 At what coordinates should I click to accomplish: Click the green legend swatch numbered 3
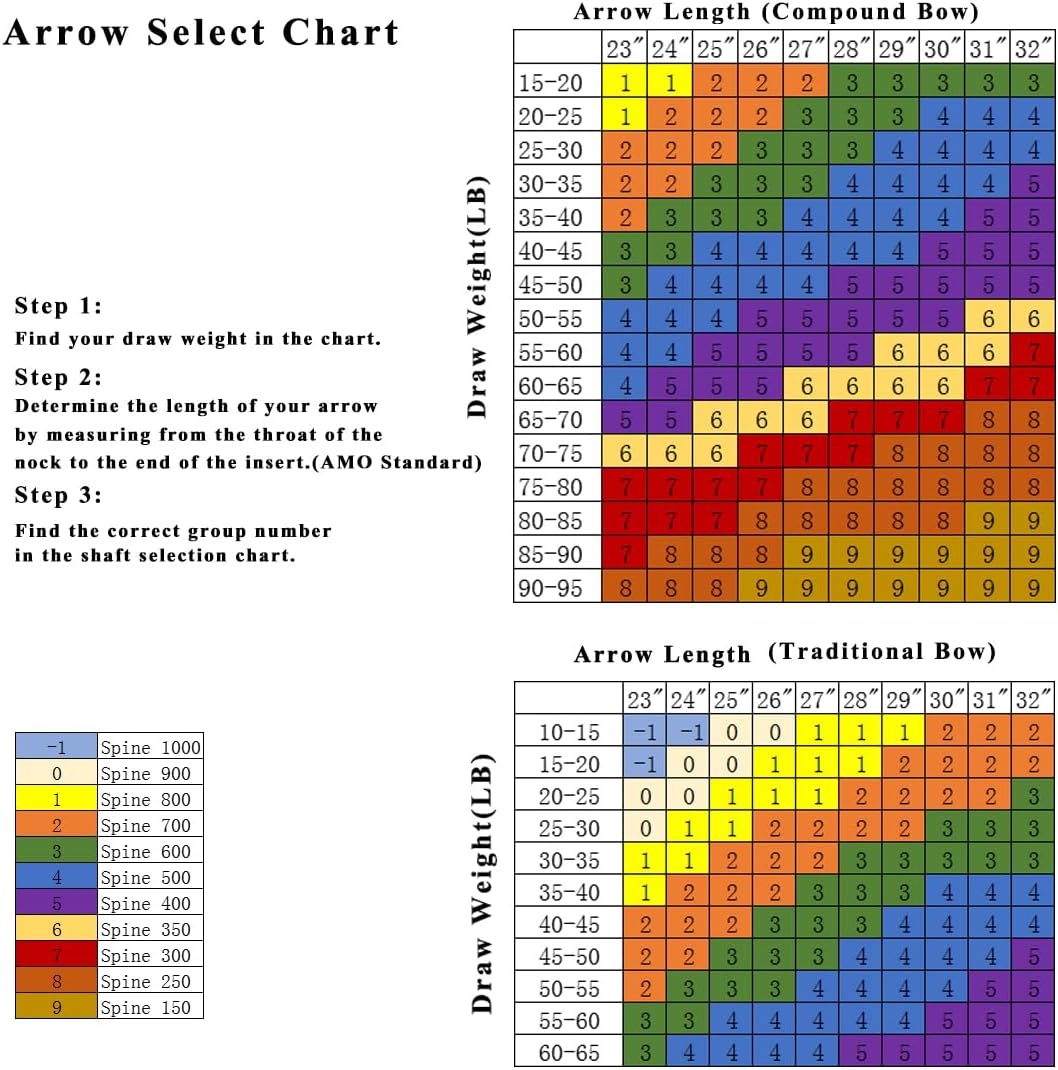tap(56, 851)
